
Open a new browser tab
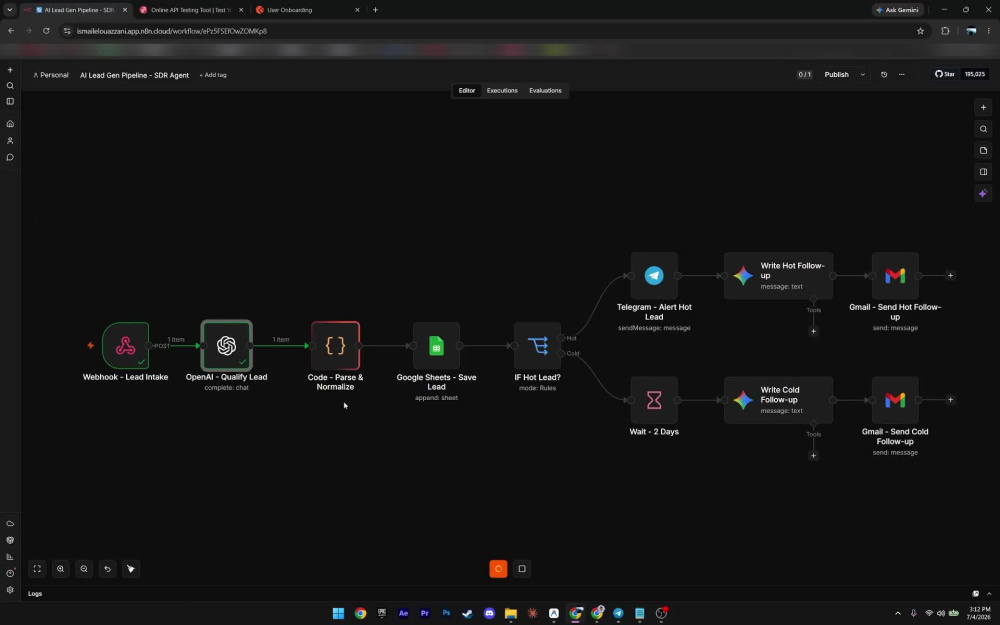(375, 10)
